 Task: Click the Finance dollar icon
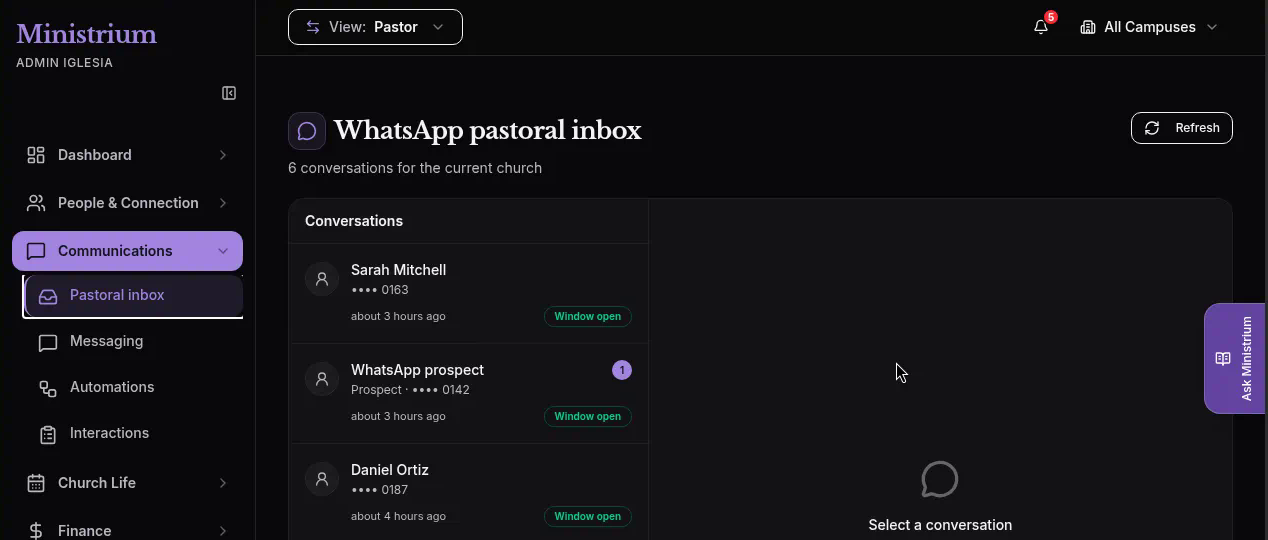coord(36,531)
